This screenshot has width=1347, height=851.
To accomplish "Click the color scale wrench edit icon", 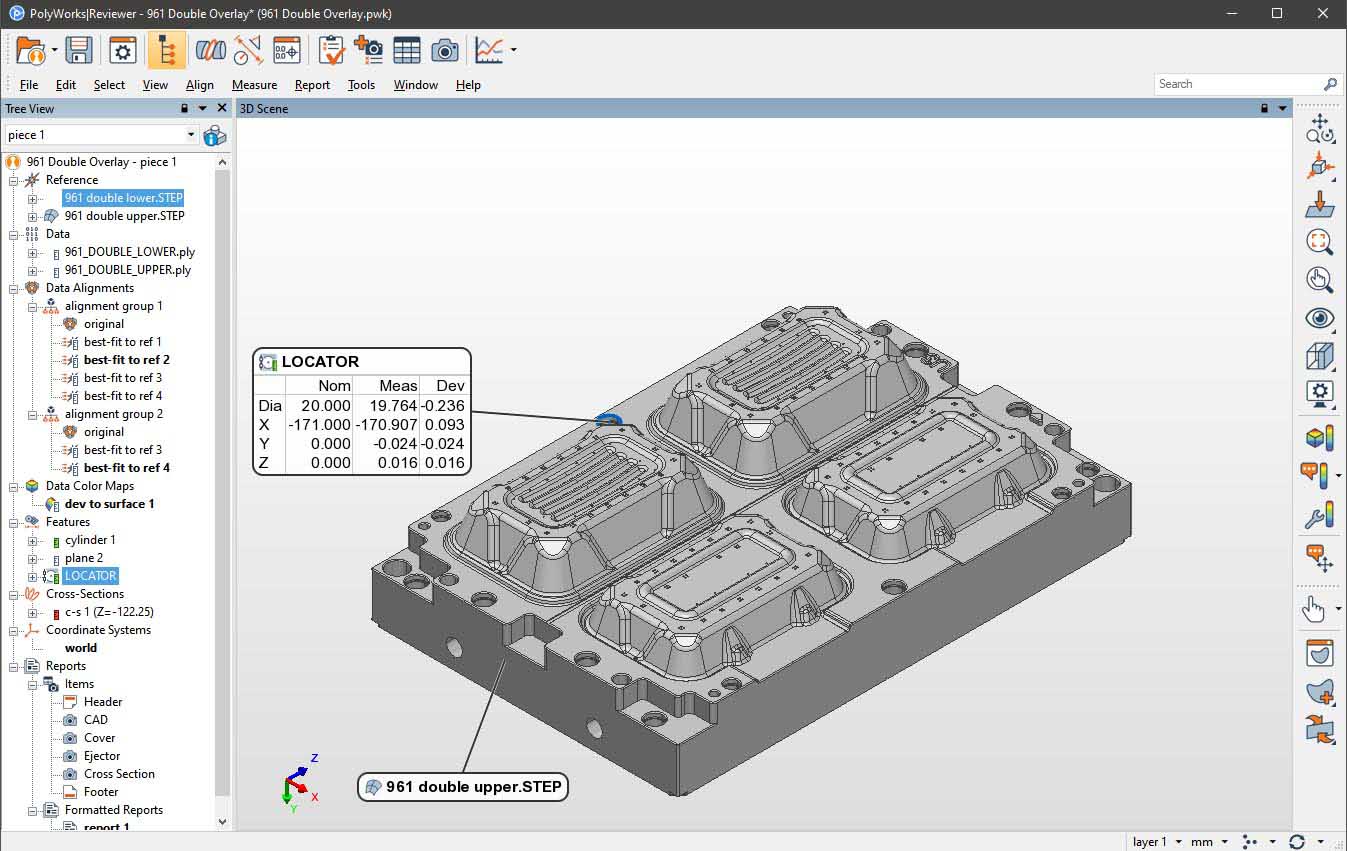I will pos(1319,516).
